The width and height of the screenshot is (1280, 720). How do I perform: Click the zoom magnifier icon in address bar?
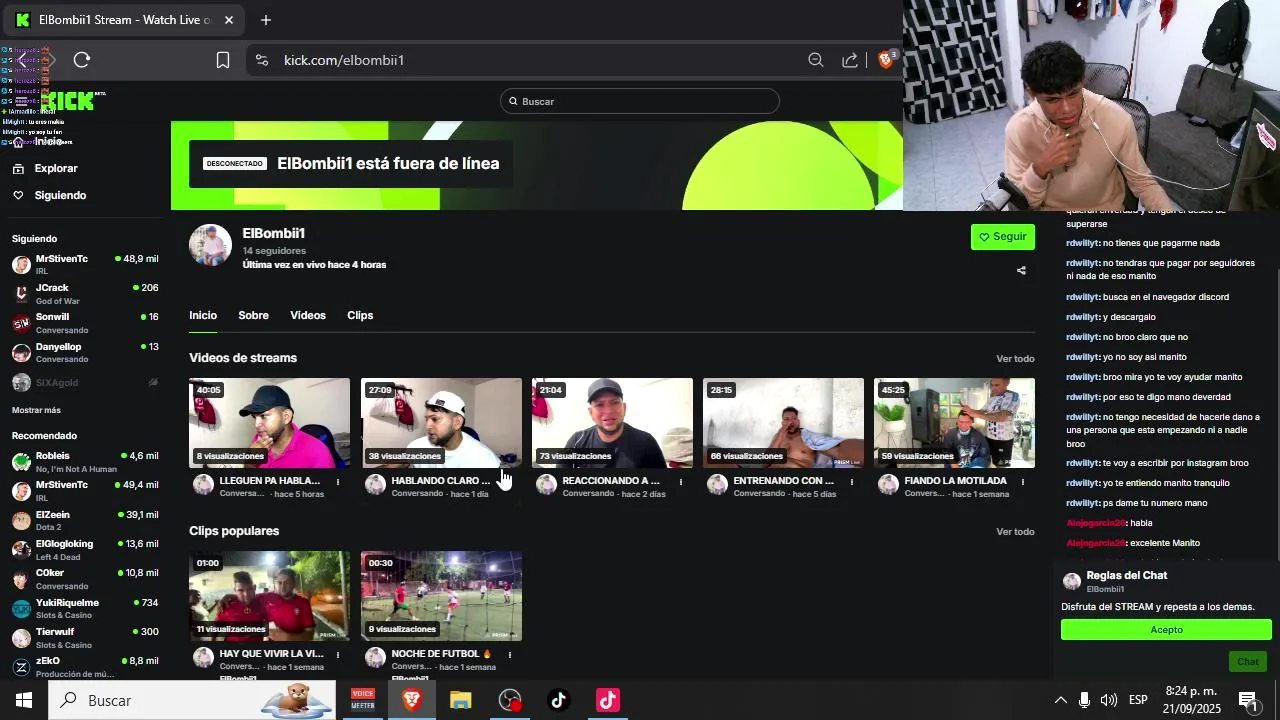pyautogui.click(x=816, y=60)
